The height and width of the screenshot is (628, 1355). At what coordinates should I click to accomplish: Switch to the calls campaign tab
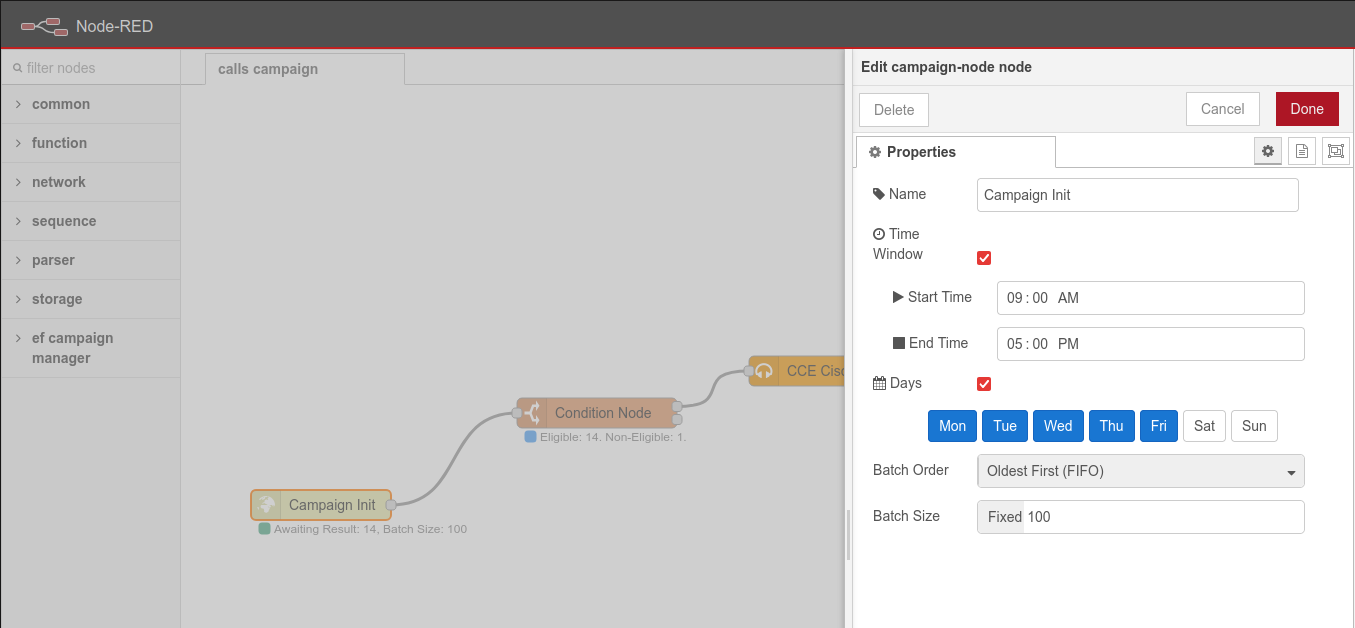268,69
